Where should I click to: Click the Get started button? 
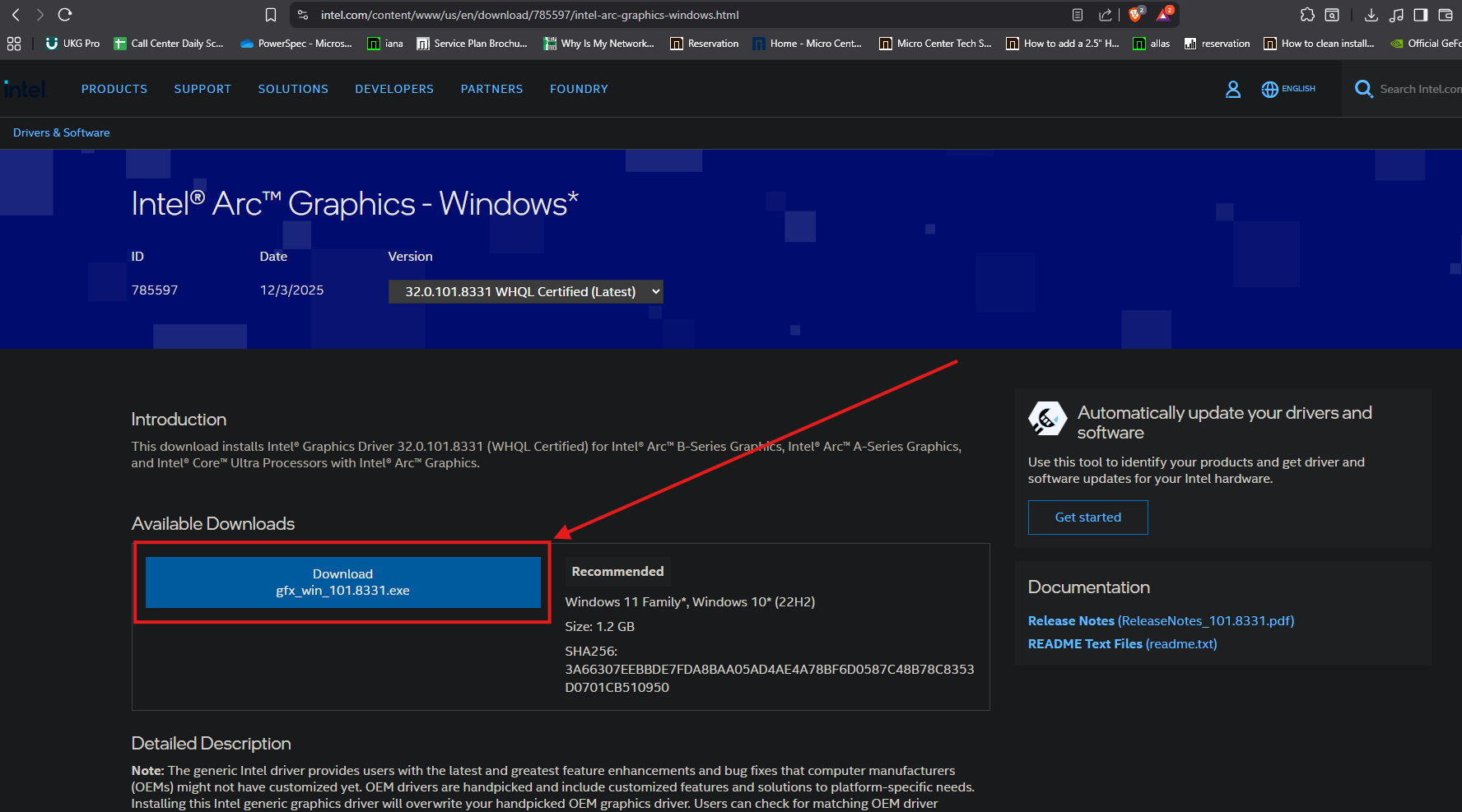coord(1087,517)
